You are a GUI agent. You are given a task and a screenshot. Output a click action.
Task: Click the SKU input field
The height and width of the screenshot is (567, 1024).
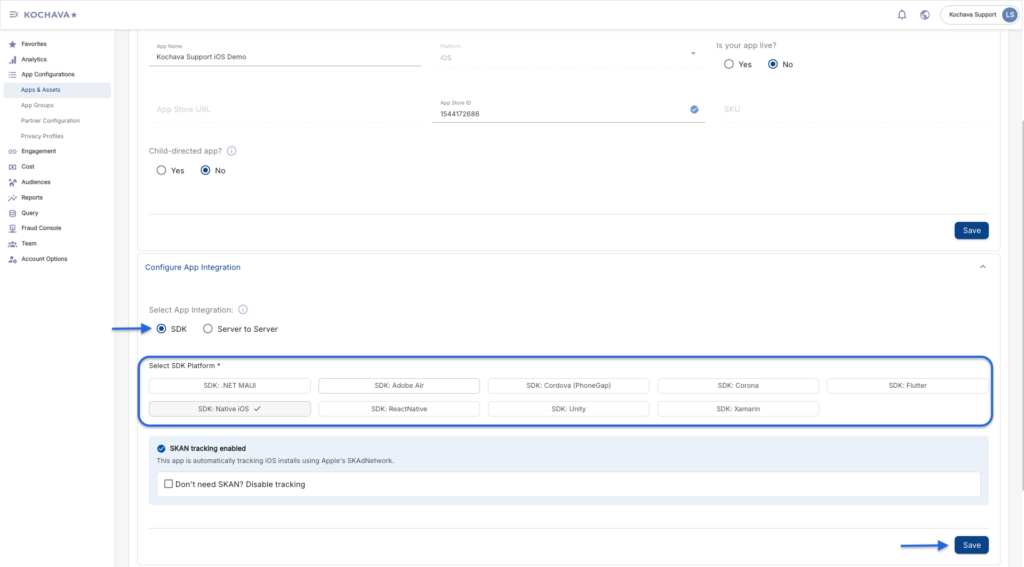(x=852, y=110)
